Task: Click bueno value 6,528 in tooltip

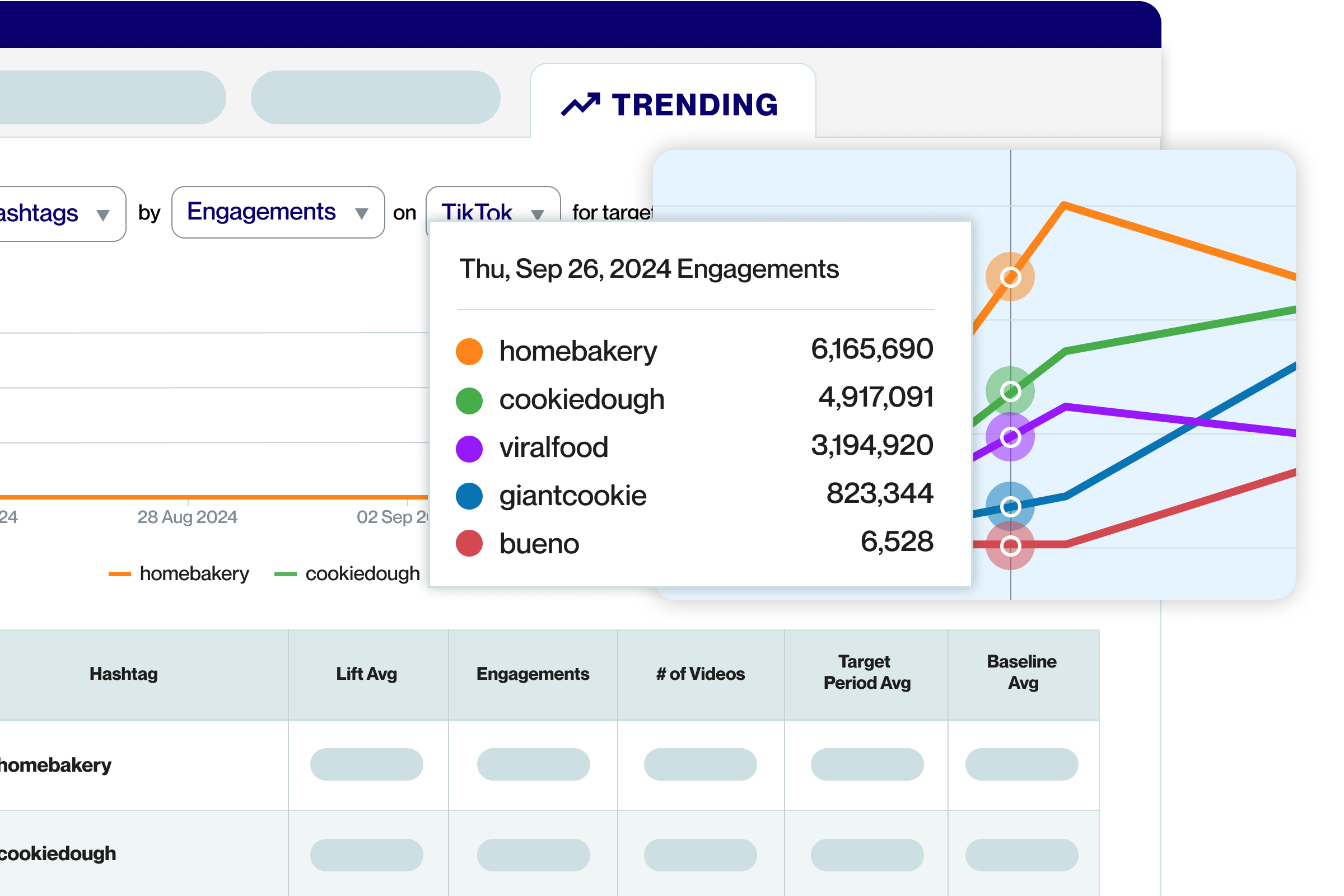Action: [x=897, y=541]
